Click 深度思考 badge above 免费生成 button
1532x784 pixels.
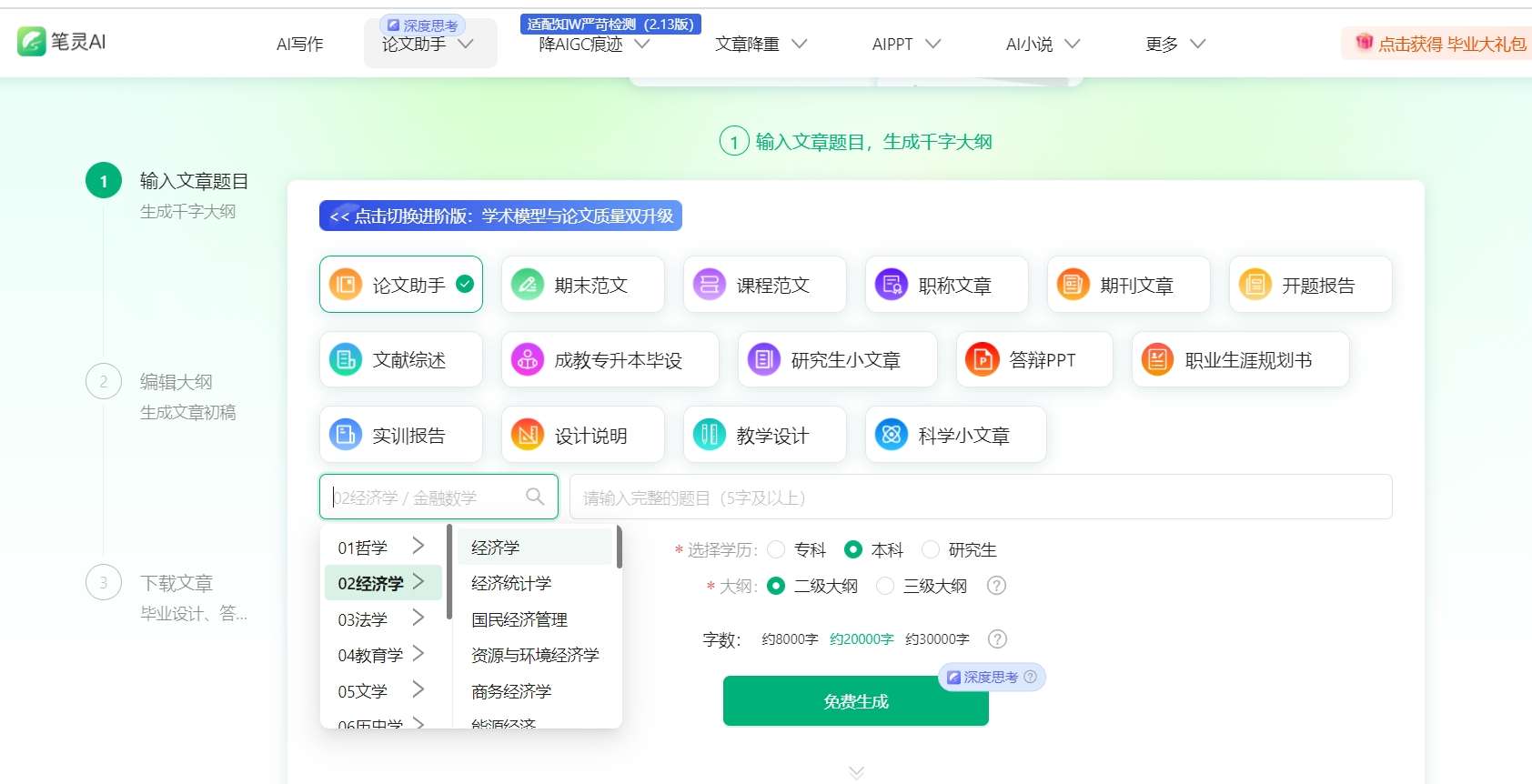point(992,677)
